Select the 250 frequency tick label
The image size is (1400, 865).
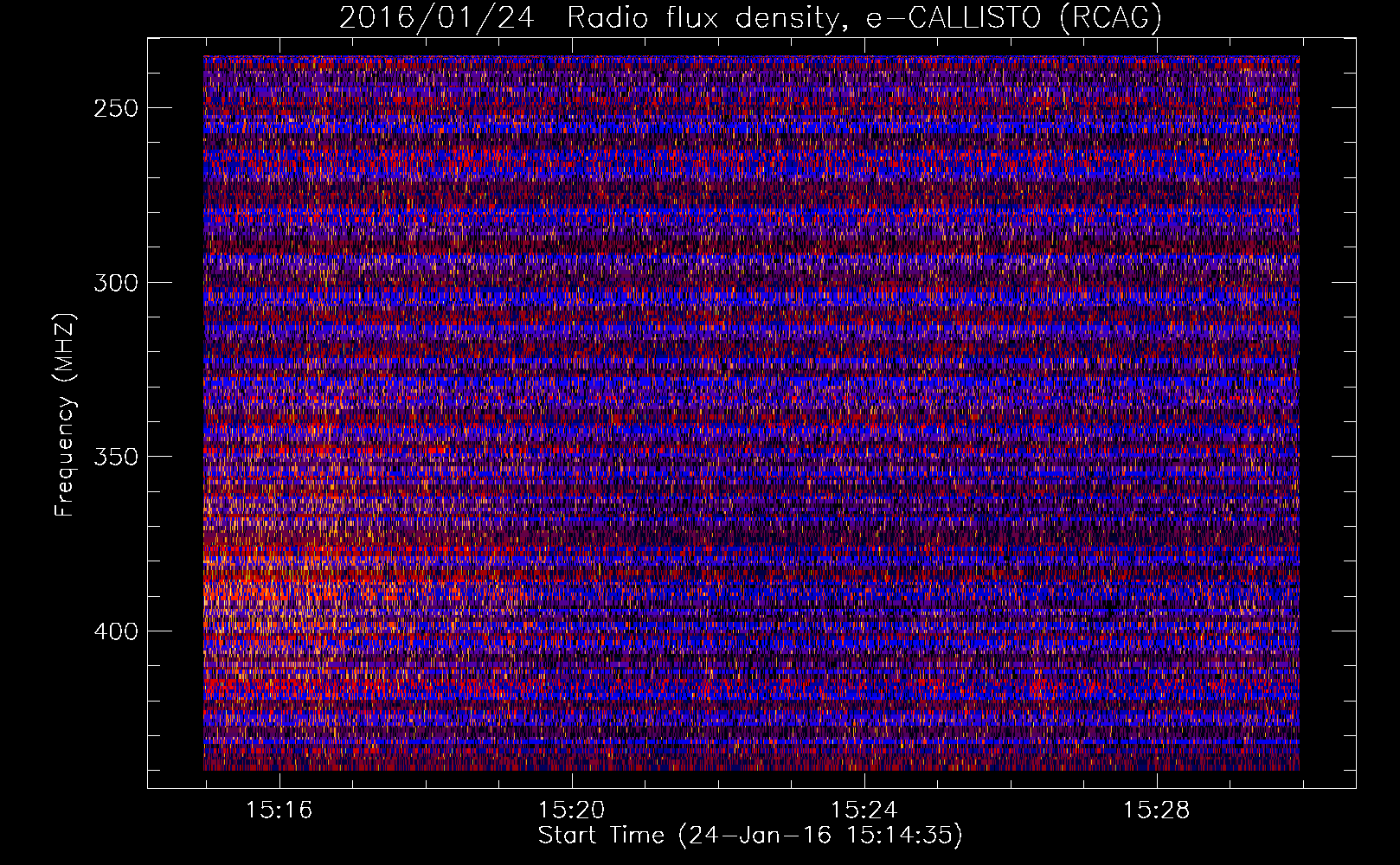[x=116, y=108]
